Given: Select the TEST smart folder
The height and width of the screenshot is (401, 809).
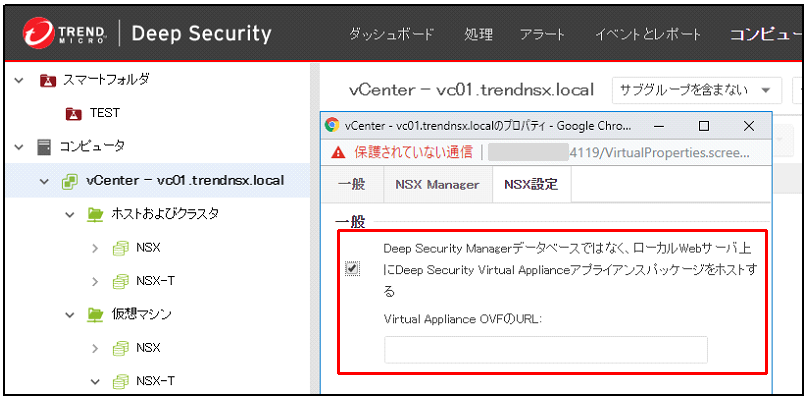Looking at the screenshot, I should 105,113.
